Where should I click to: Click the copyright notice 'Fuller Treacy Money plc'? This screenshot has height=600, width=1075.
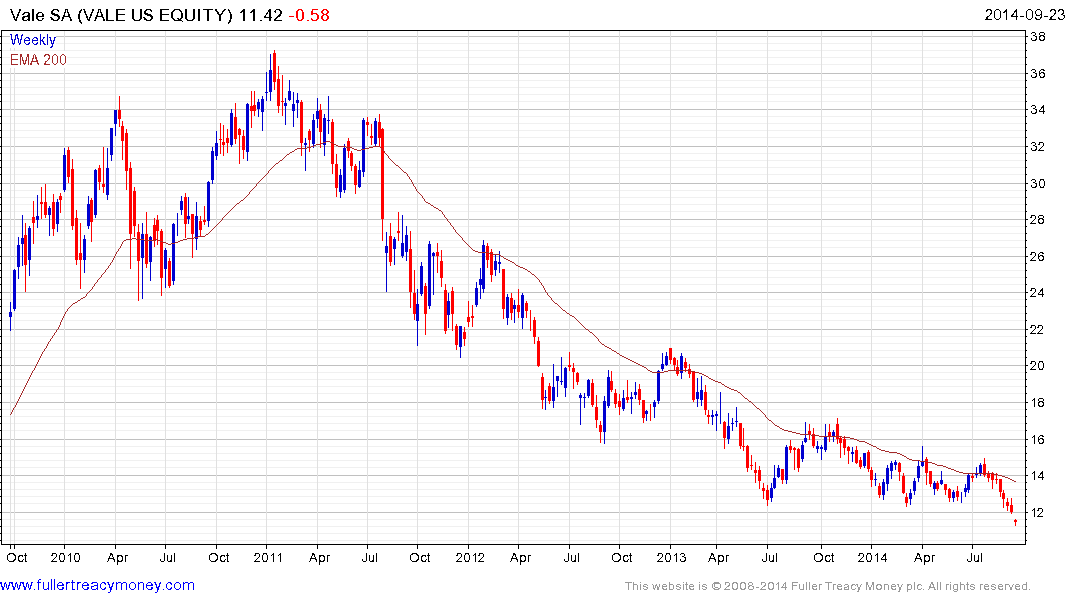point(856,586)
